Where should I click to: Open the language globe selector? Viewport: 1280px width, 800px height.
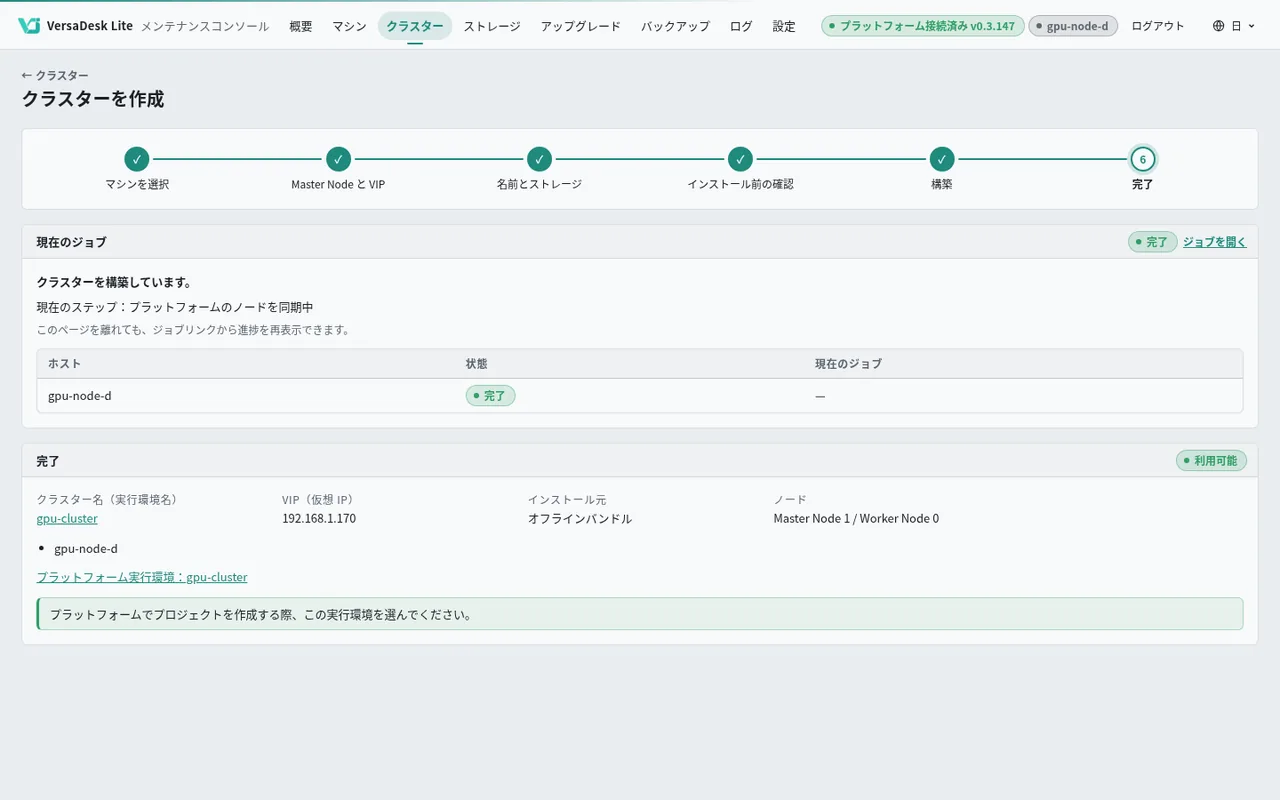pyautogui.click(x=1233, y=26)
